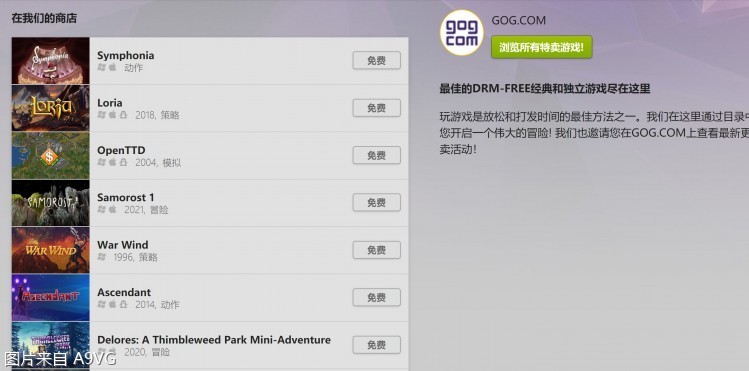
Task: Open the Samorost 1 game thumbnail
Action: [51, 202]
